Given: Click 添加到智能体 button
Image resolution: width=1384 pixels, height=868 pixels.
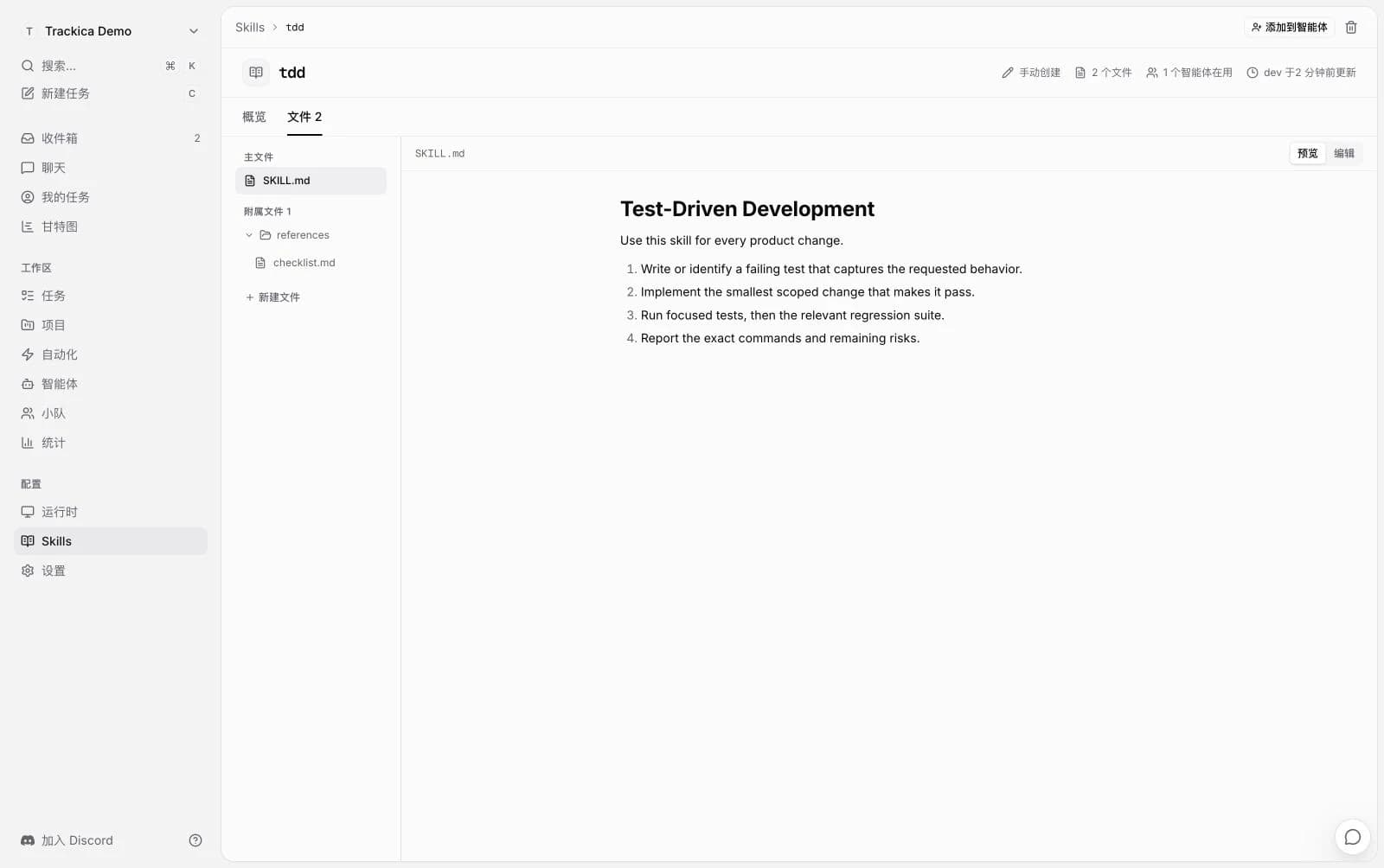Looking at the screenshot, I should [1289, 28].
